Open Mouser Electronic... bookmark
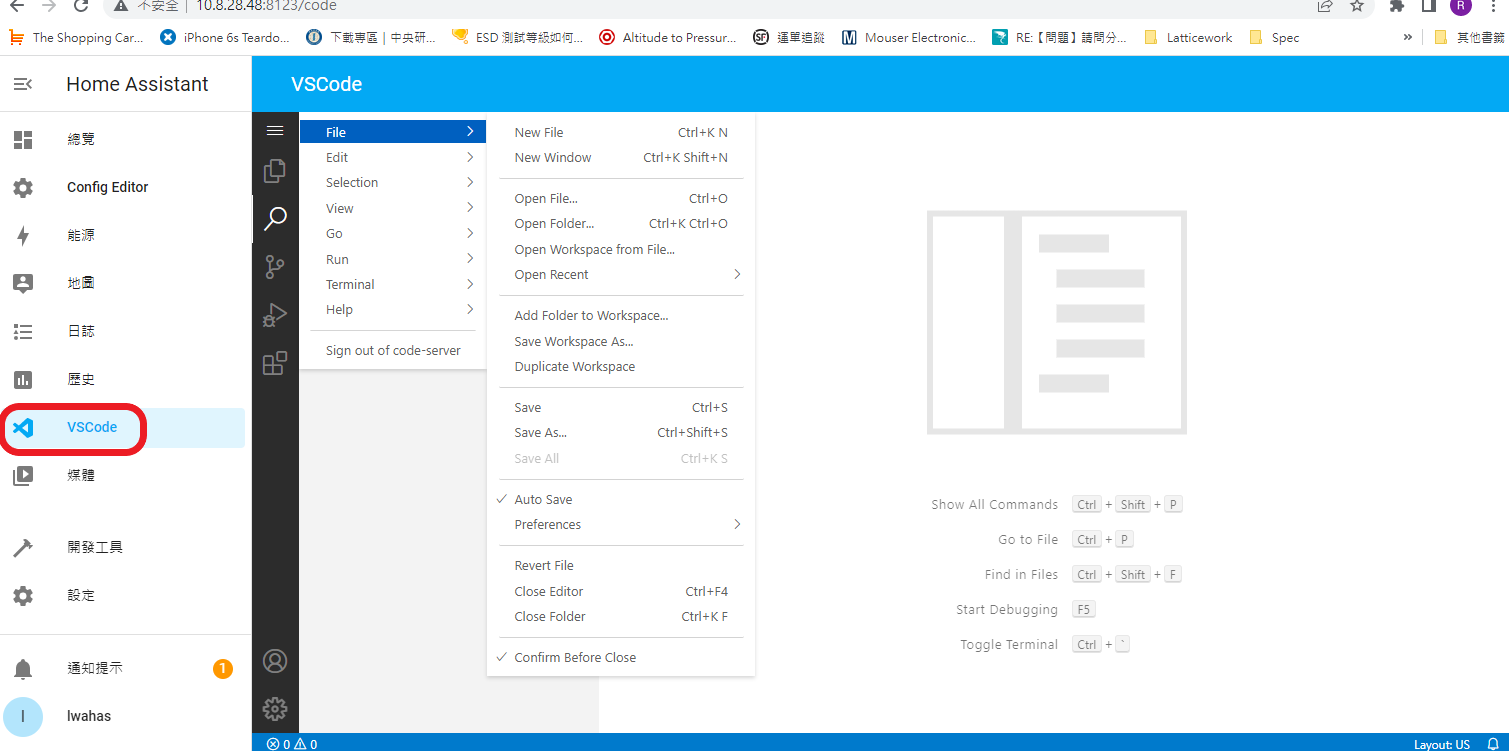 coord(909,37)
